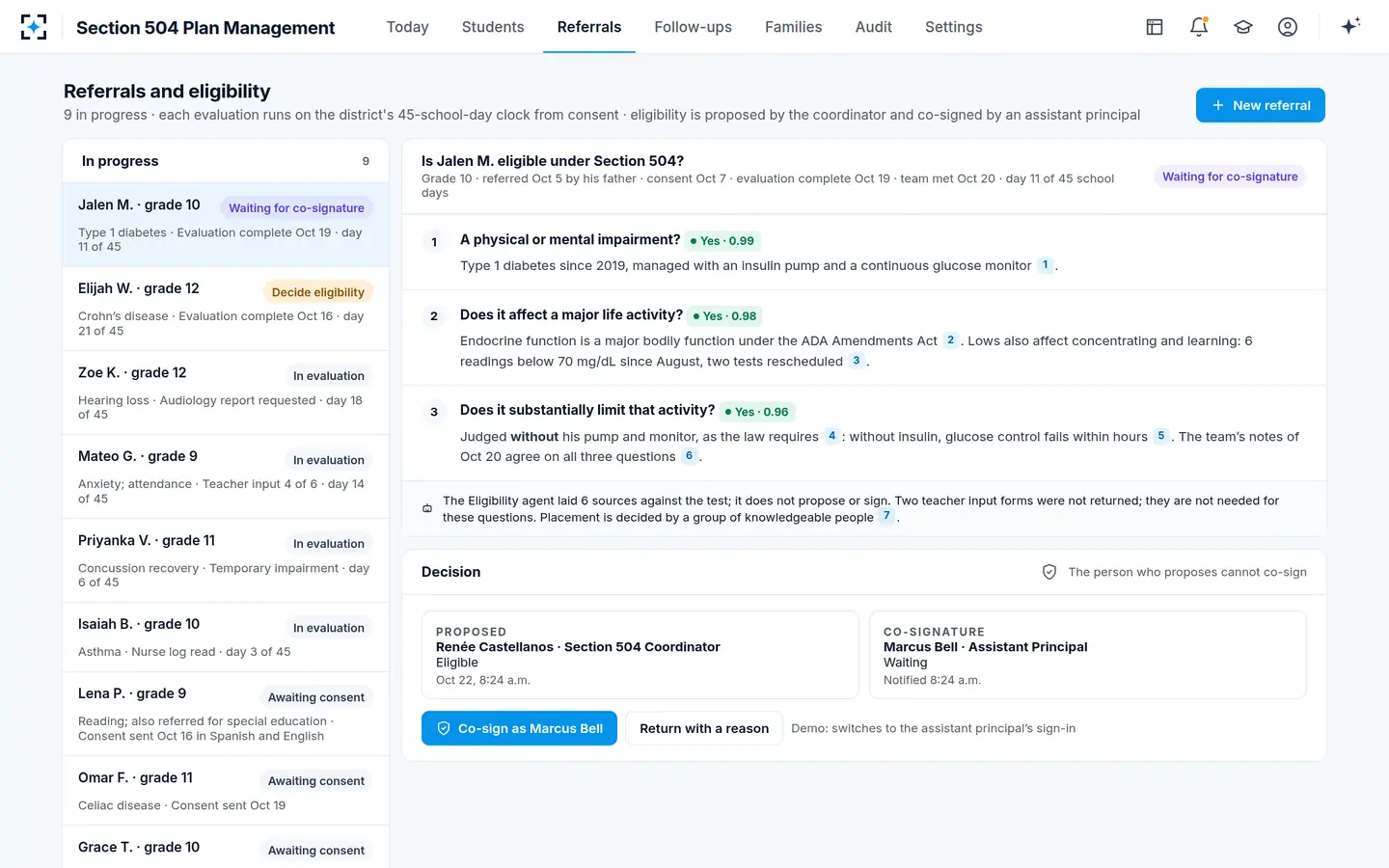1389x868 pixels.
Task: Select Mateo G. grade 9 referral
Action: pos(226,476)
